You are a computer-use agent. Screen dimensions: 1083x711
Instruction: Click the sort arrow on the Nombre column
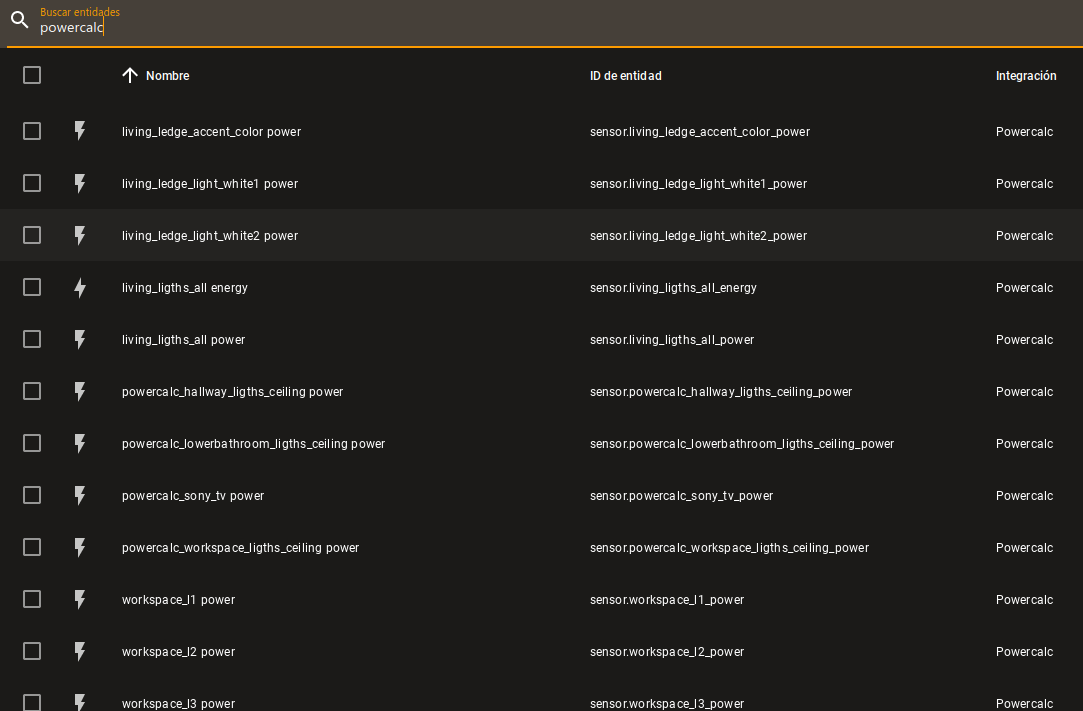coord(130,75)
